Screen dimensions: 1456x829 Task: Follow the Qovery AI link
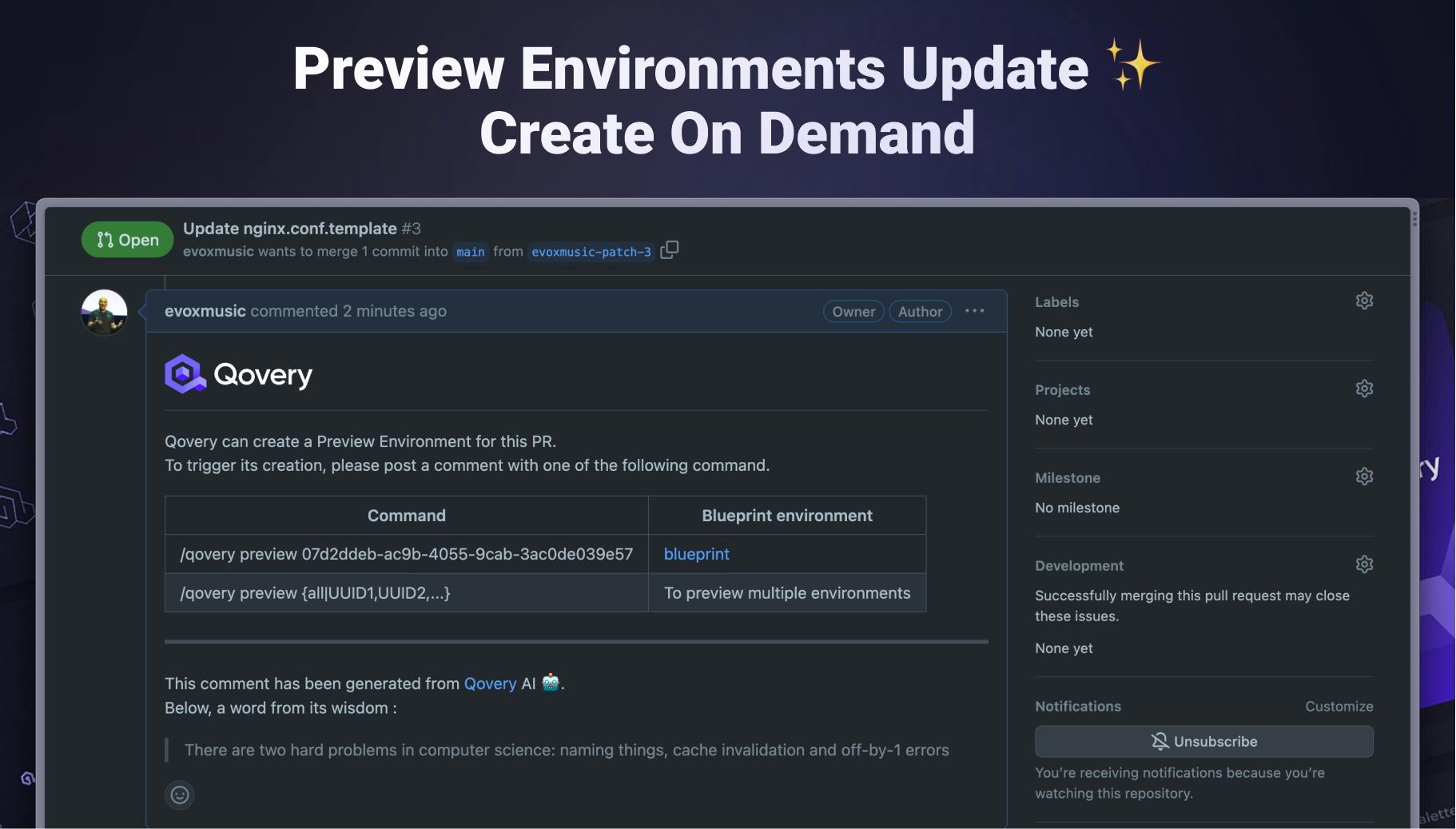[490, 684]
